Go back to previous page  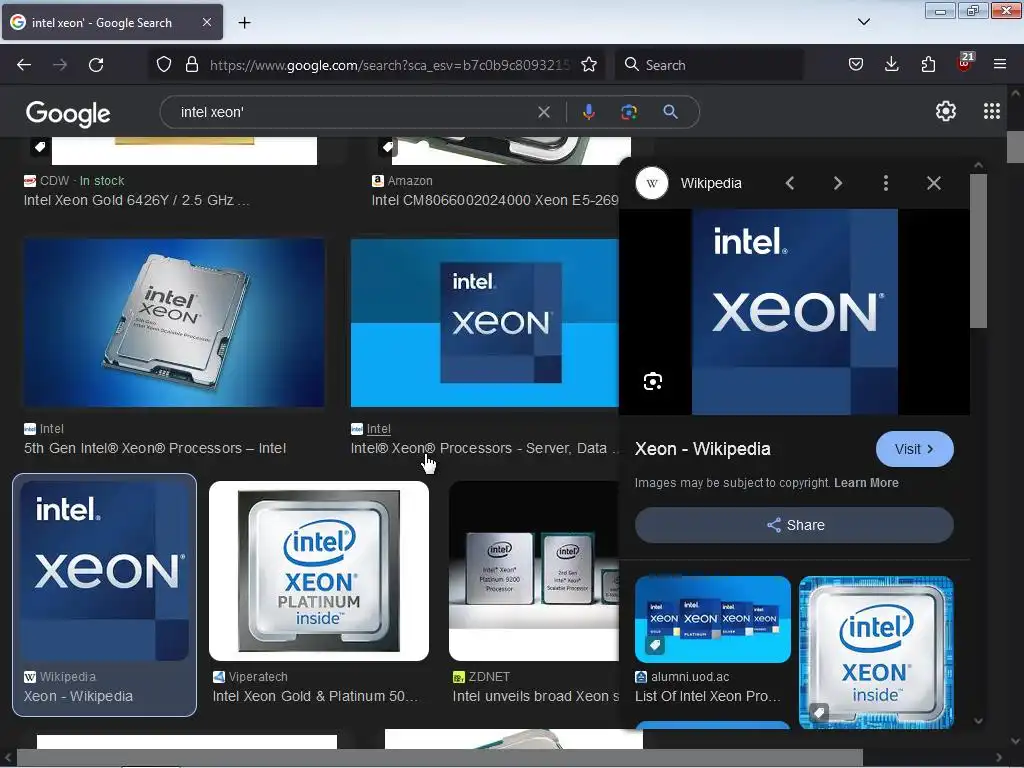coord(24,65)
